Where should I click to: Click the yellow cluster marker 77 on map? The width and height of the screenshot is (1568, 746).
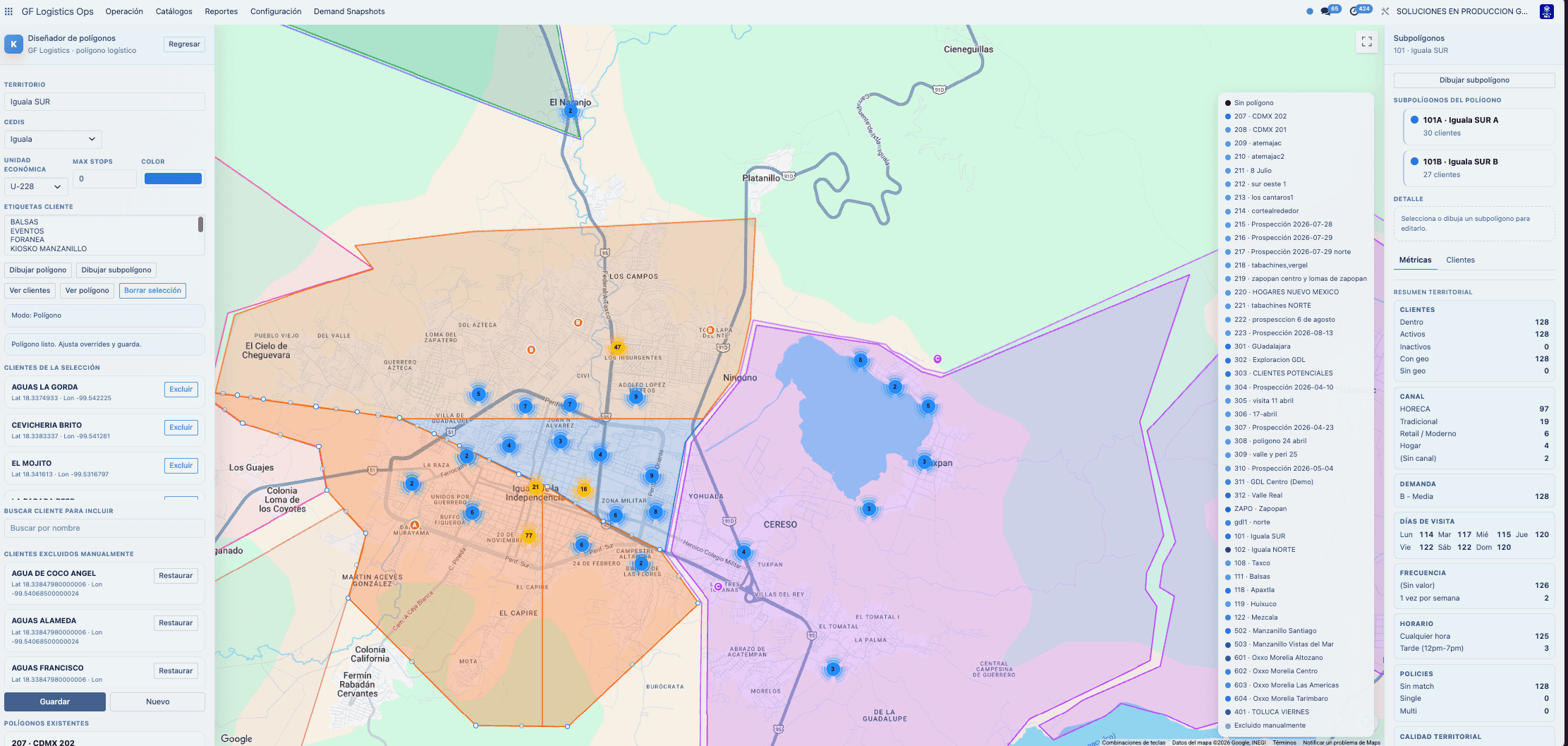click(x=528, y=536)
